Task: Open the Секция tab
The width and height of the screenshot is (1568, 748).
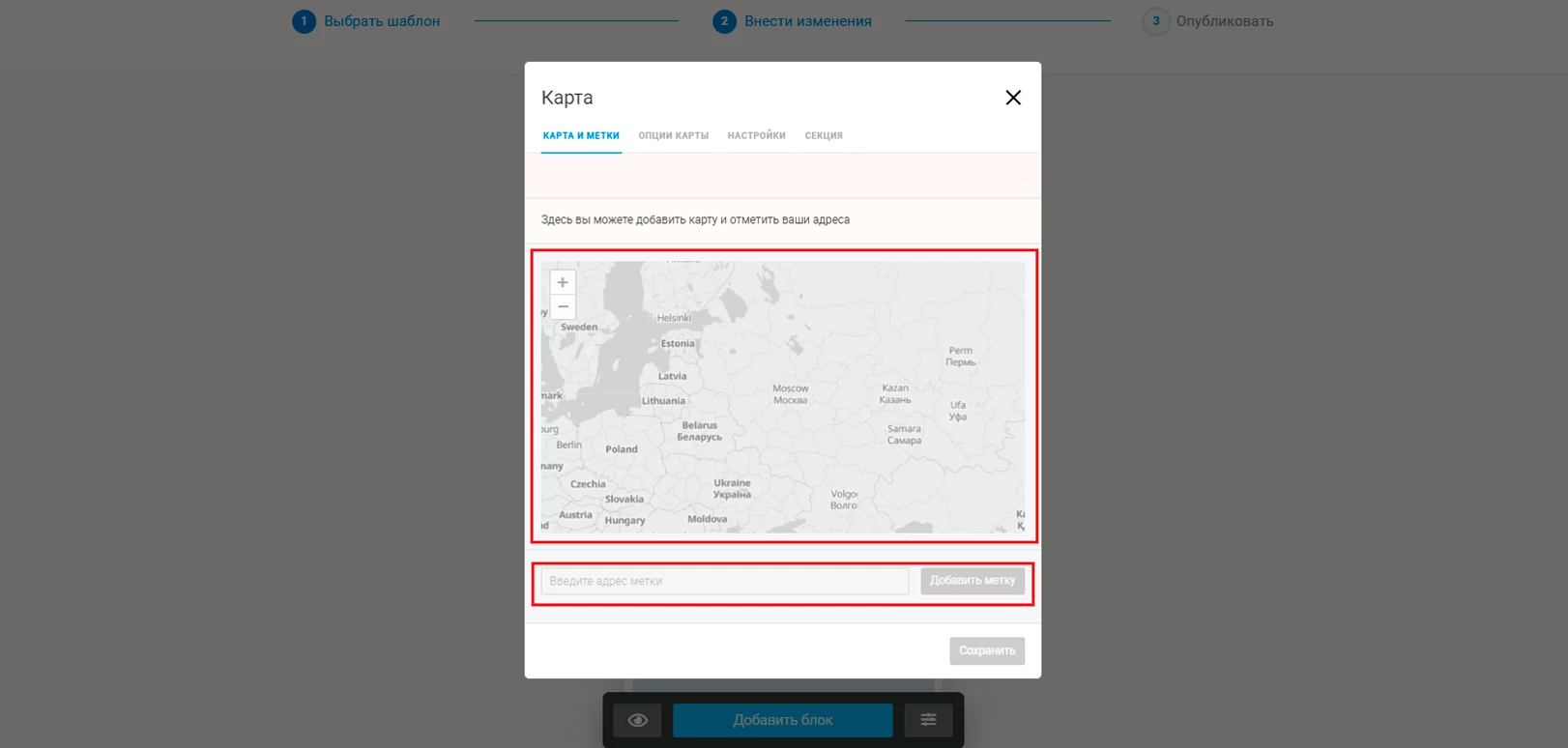Action: (x=824, y=136)
